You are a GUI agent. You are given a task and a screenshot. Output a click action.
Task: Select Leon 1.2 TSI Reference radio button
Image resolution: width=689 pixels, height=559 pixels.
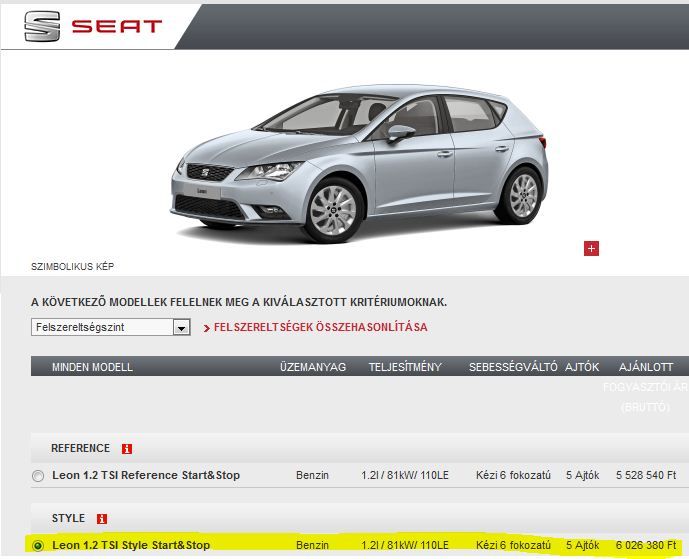coord(38,476)
